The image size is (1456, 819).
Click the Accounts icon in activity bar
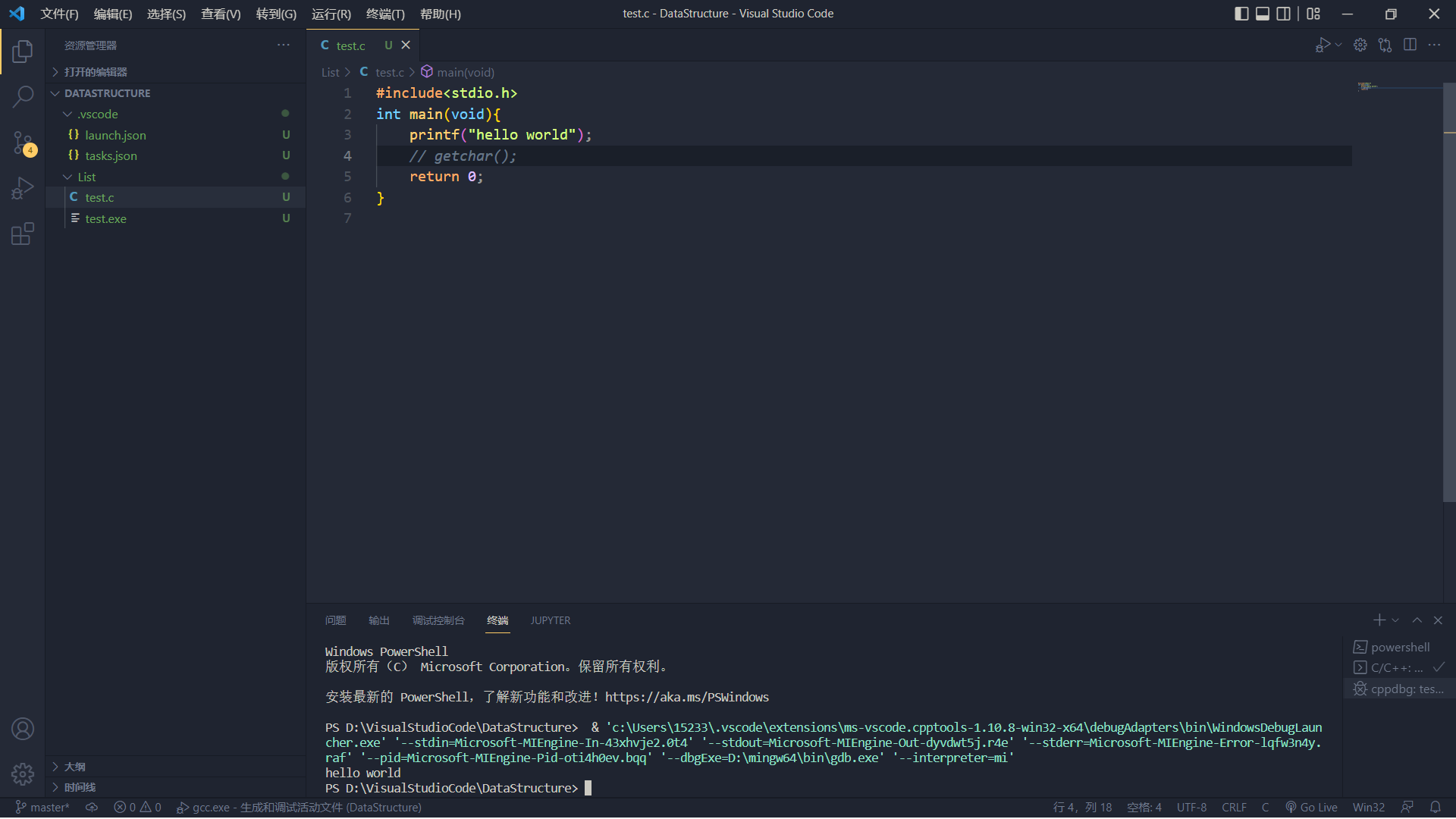(x=23, y=729)
